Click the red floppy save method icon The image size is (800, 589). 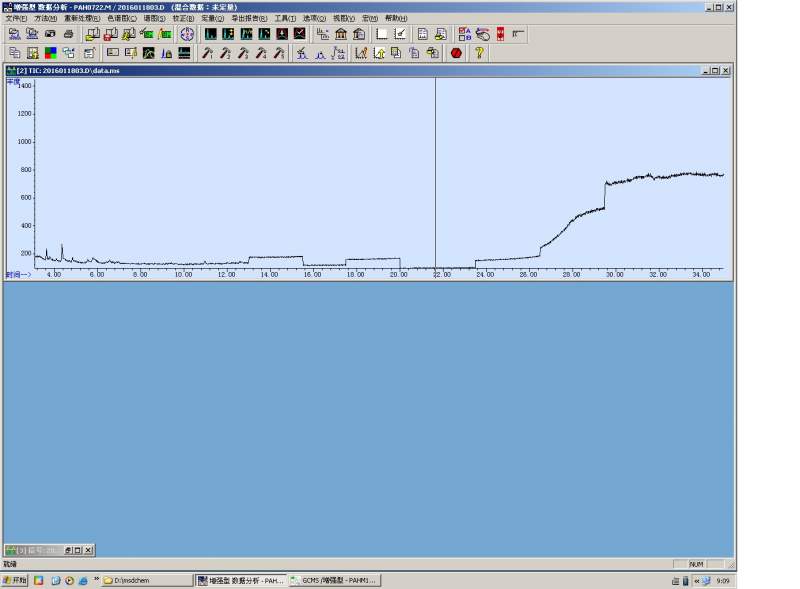coord(111,34)
